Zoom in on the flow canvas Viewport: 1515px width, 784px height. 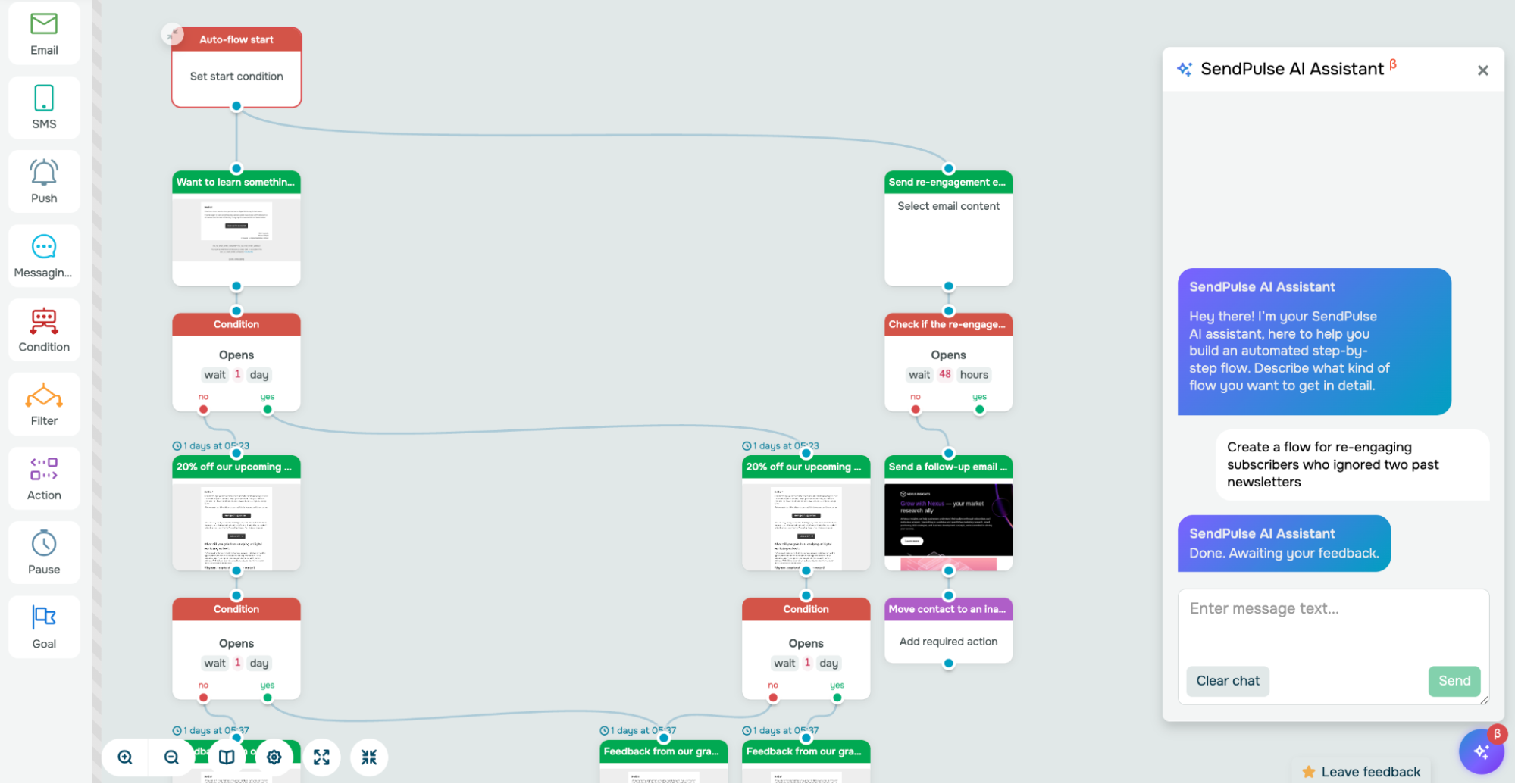coord(124,757)
